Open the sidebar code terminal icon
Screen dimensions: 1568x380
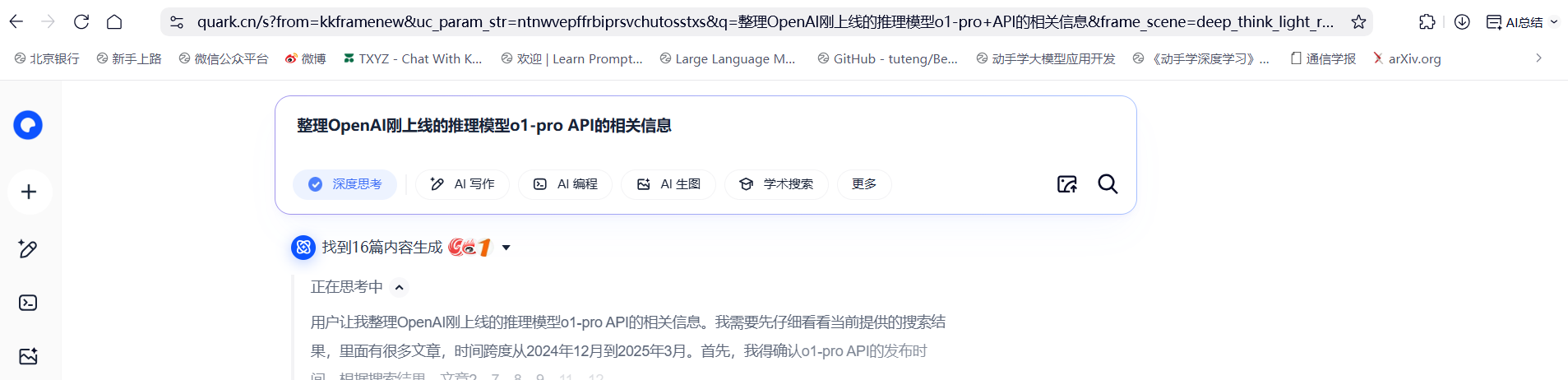click(28, 303)
